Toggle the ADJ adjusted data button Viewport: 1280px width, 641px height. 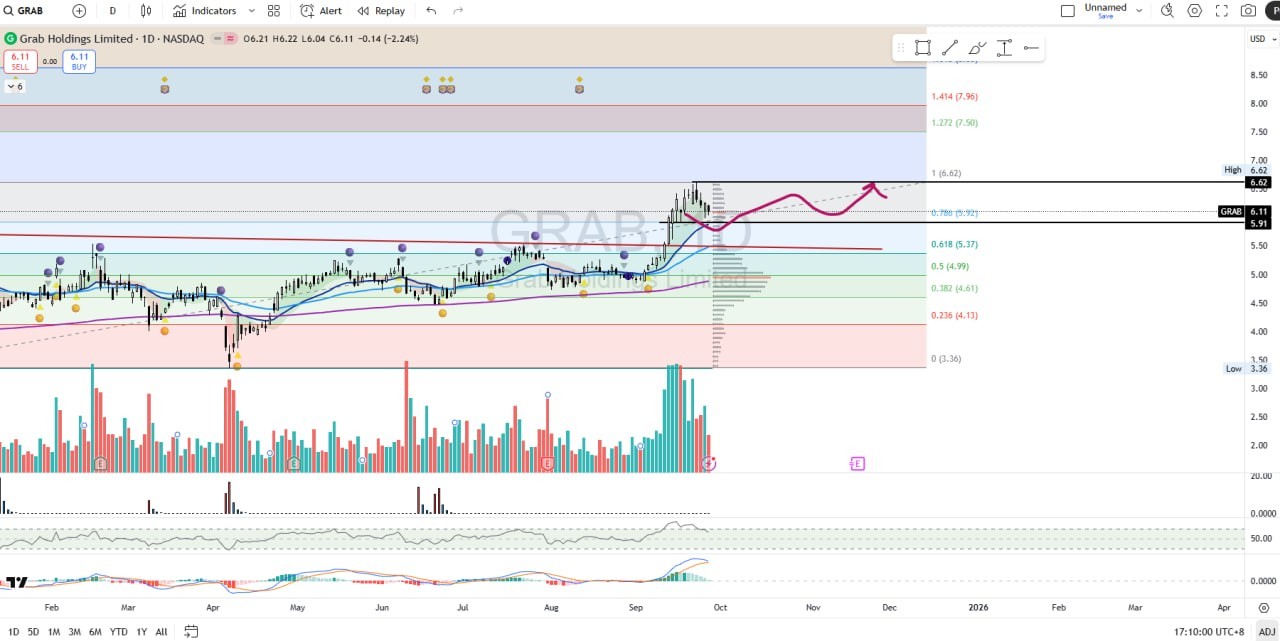click(x=1266, y=631)
